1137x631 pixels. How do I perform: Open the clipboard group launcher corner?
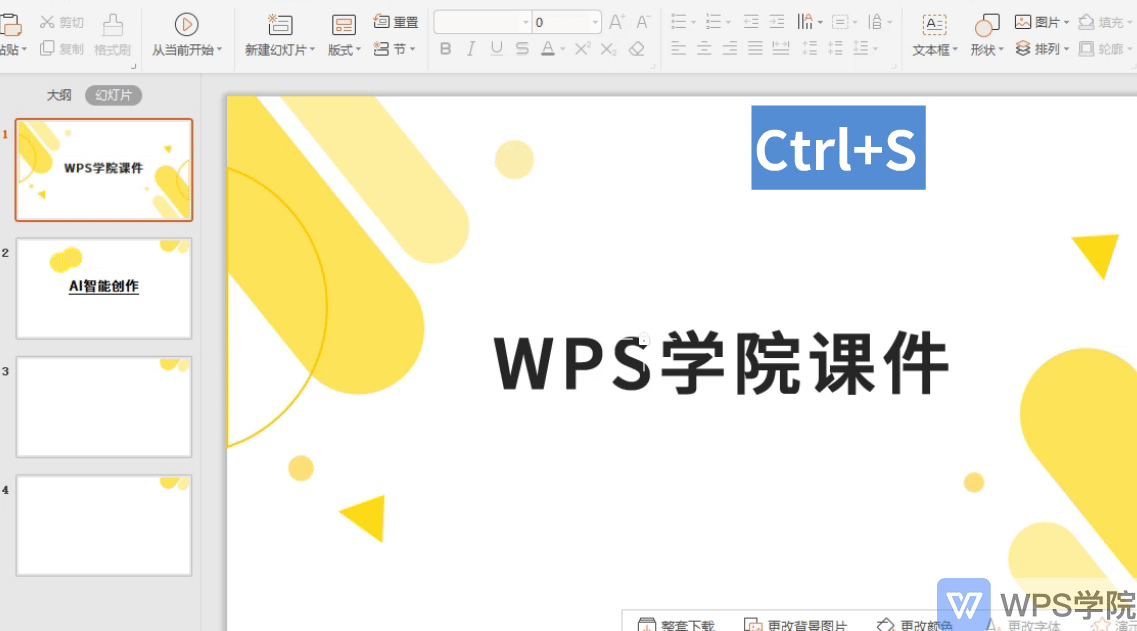tap(133, 66)
